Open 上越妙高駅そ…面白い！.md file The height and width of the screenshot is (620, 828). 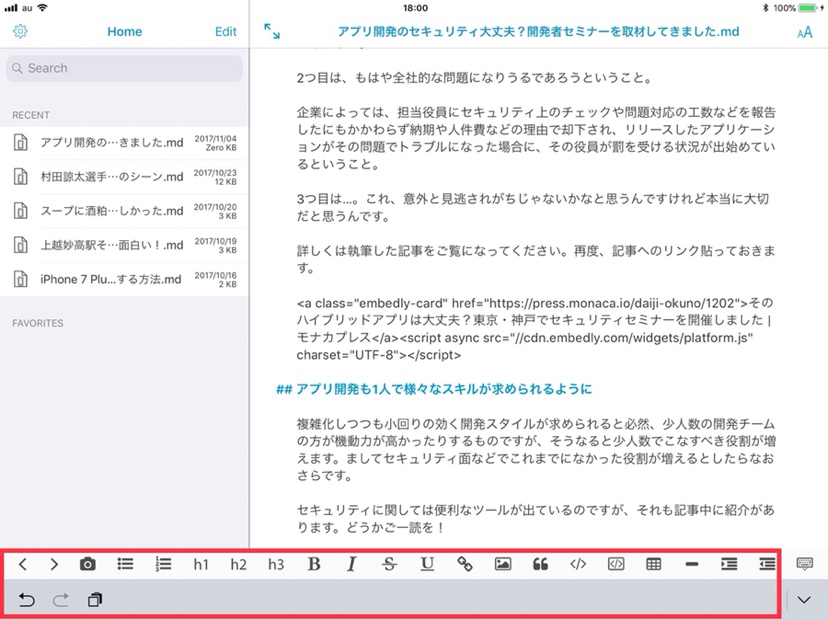[125, 245]
